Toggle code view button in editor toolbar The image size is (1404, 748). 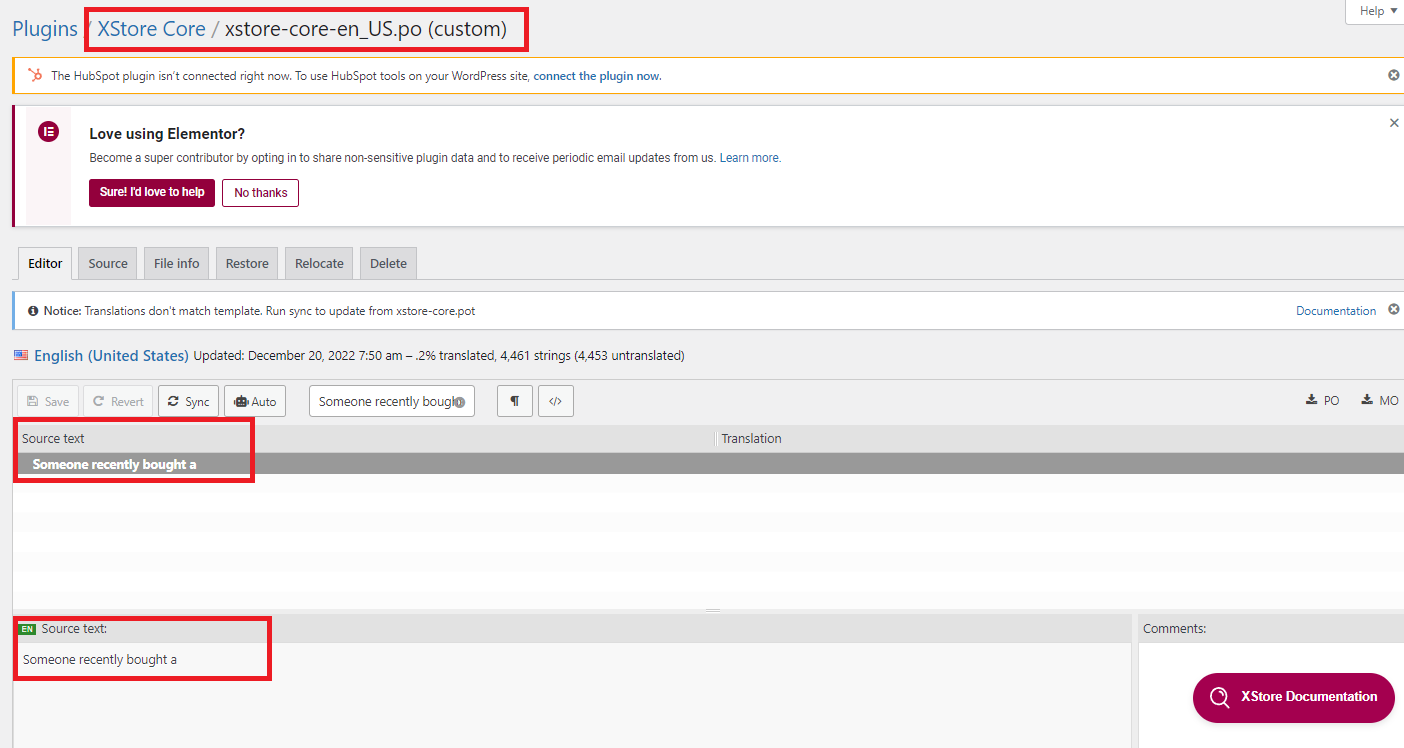556,401
